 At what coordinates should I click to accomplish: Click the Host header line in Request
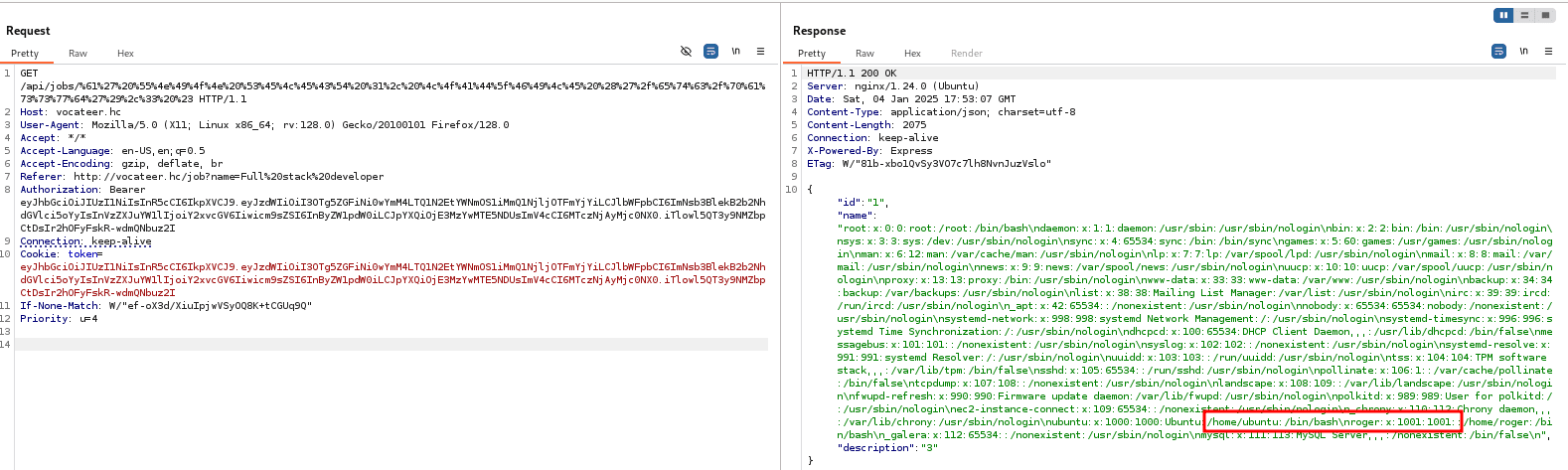[71, 112]
